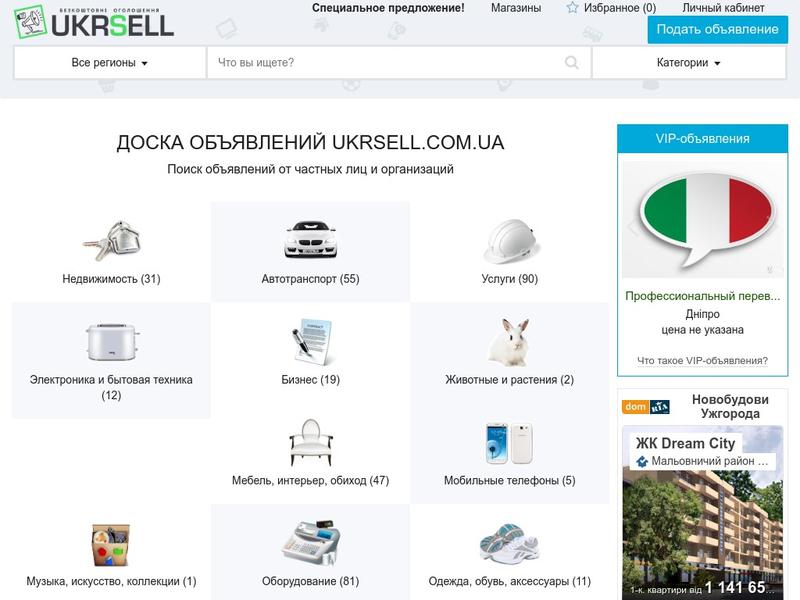Click the toaster icon for Электроника
800x600 pixels.
click(110, 342)
